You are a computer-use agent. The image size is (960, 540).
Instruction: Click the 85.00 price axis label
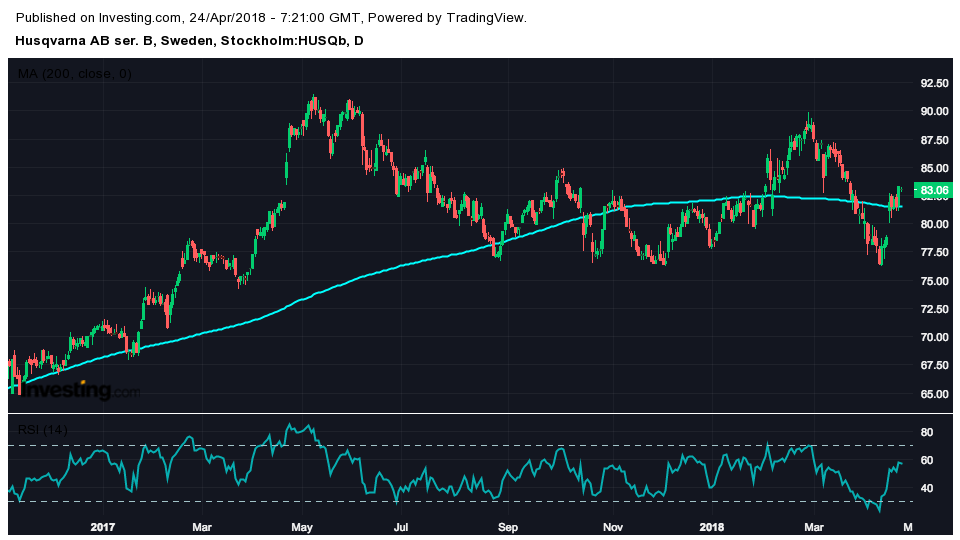(934, 168)
